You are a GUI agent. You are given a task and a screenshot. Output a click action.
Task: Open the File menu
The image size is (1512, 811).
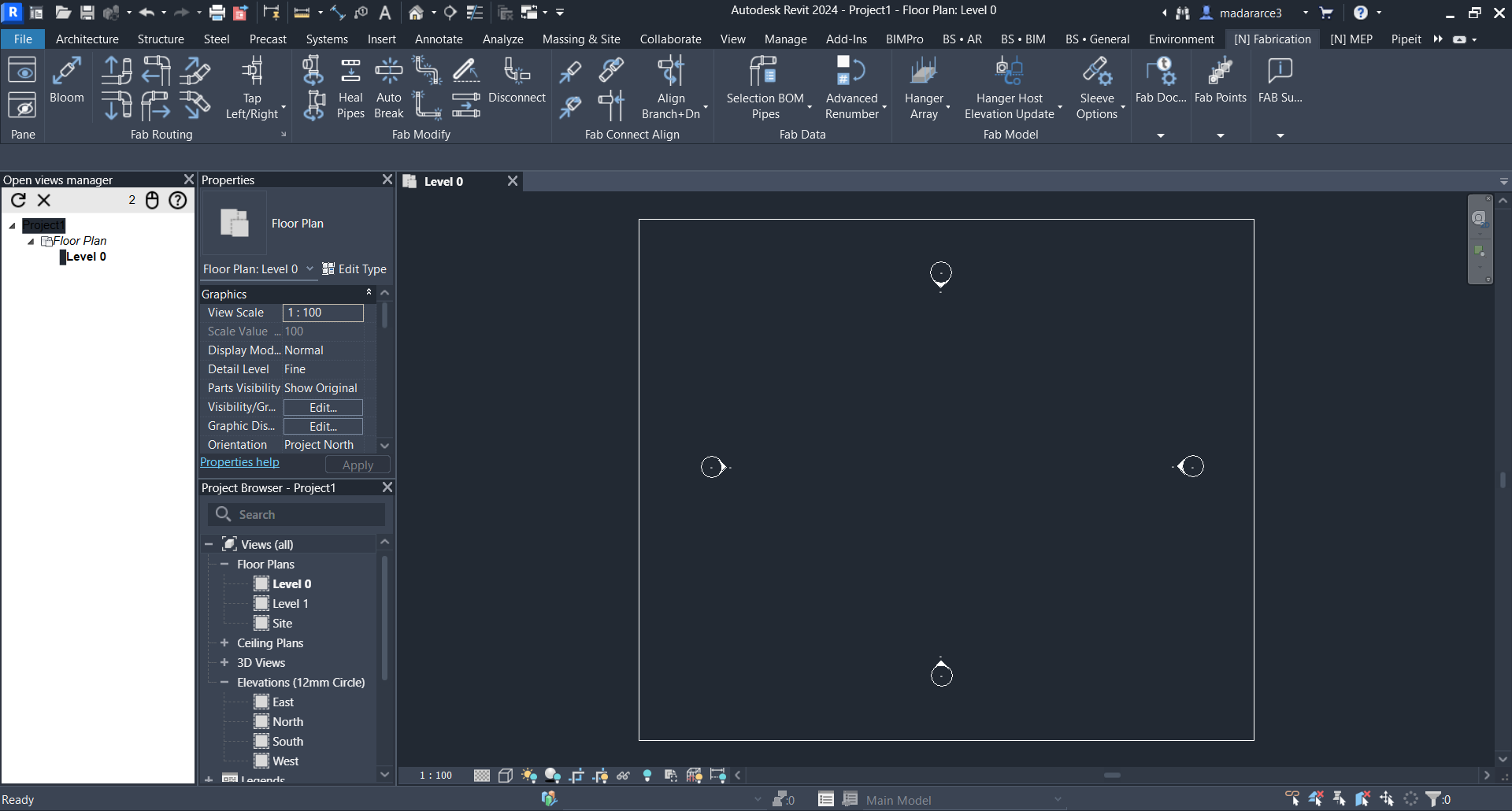point(23,39)
